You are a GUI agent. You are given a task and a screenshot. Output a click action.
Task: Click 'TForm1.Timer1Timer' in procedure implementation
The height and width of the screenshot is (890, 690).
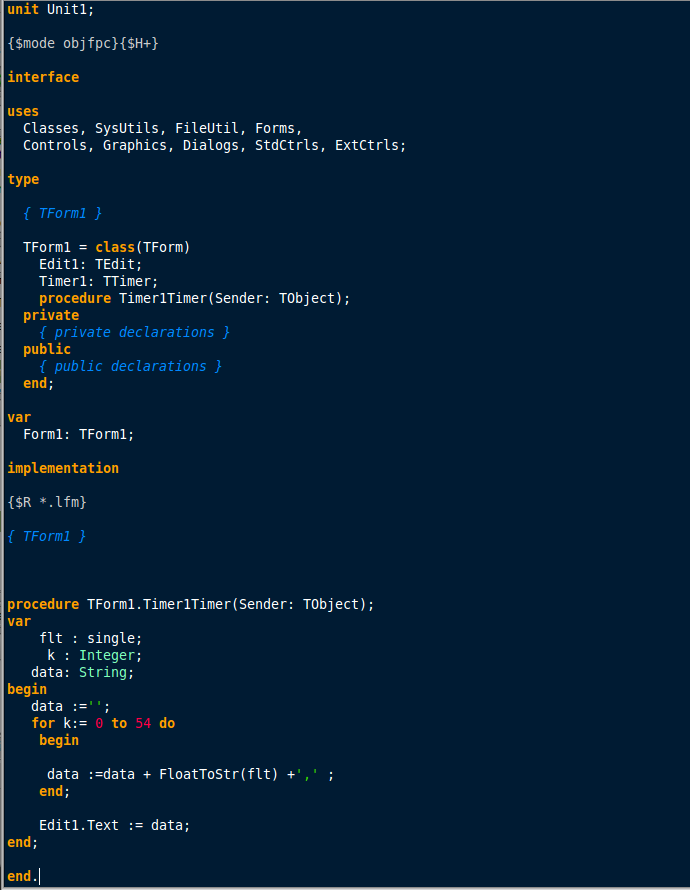158,604
